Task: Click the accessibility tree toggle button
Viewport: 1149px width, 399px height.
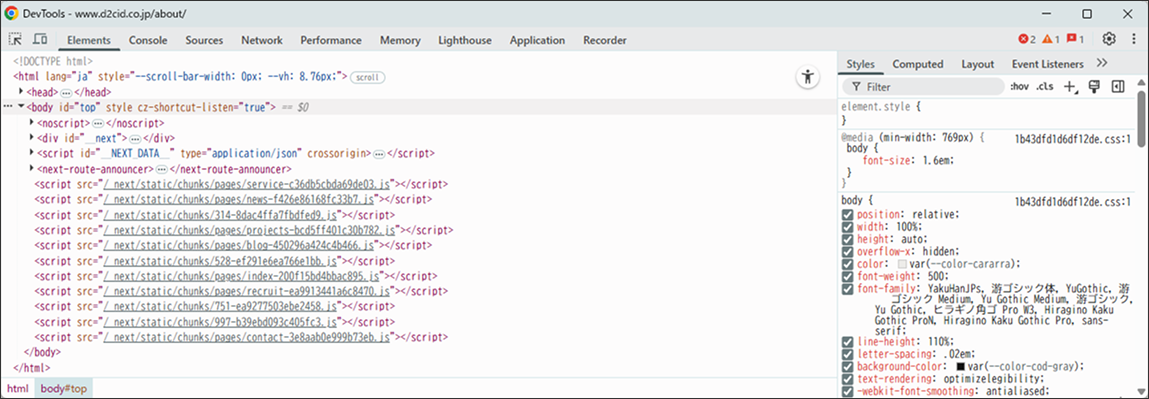Action: (x=808, y=78)
